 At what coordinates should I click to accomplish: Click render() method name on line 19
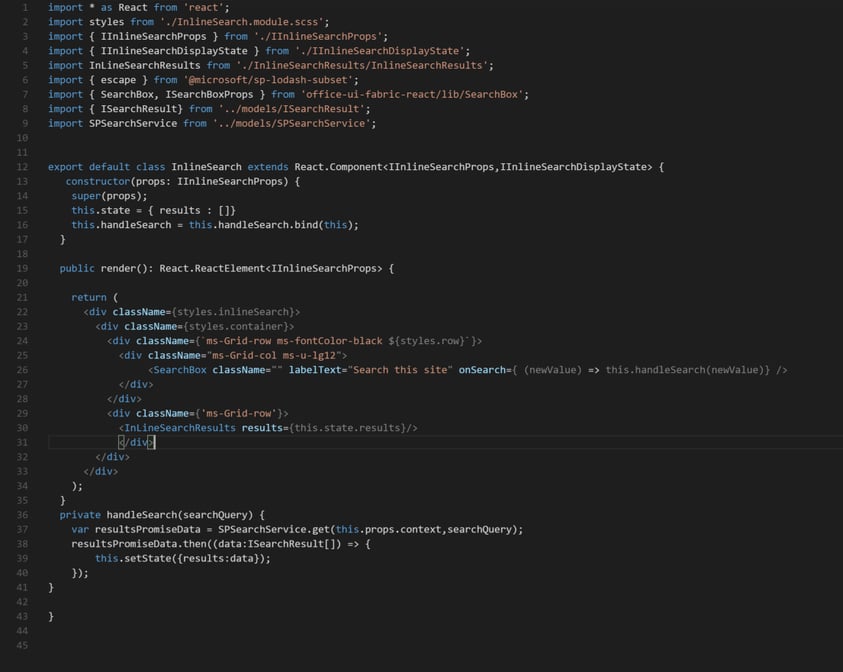[124, 268]
